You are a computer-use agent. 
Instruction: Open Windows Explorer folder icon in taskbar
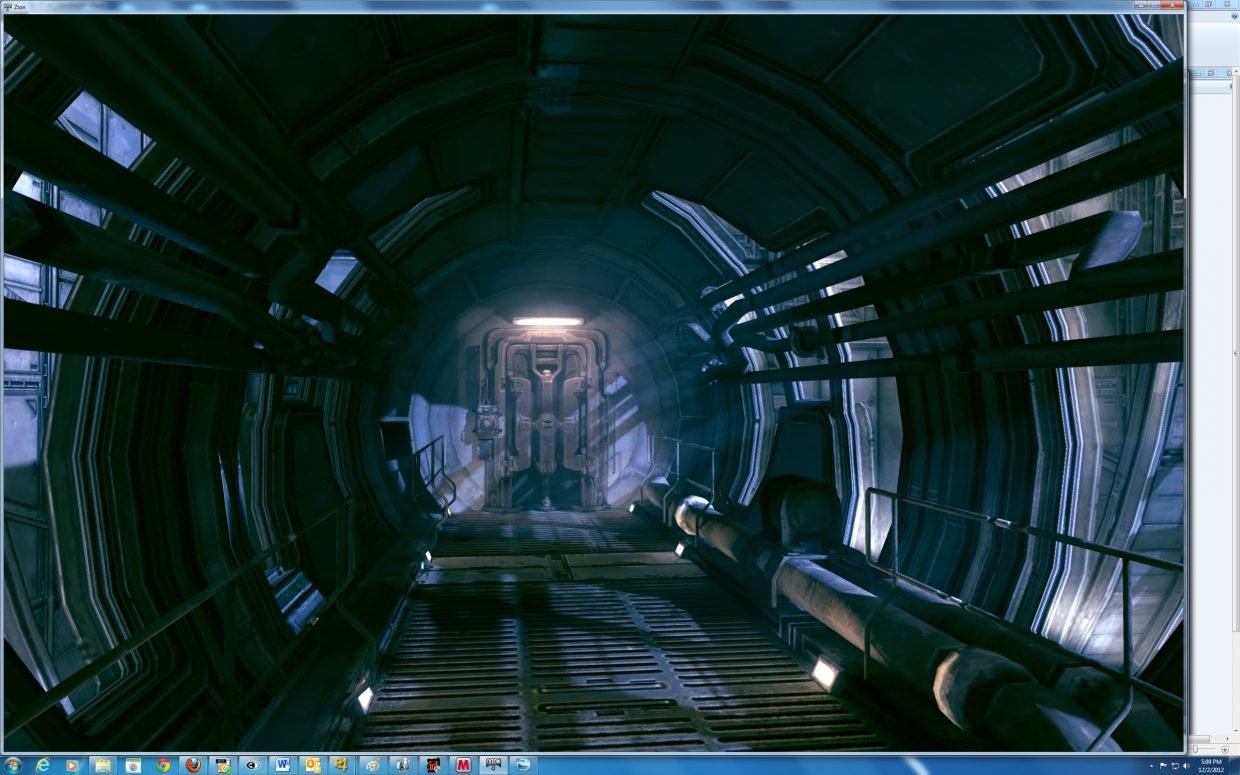(x=102, y=765)
